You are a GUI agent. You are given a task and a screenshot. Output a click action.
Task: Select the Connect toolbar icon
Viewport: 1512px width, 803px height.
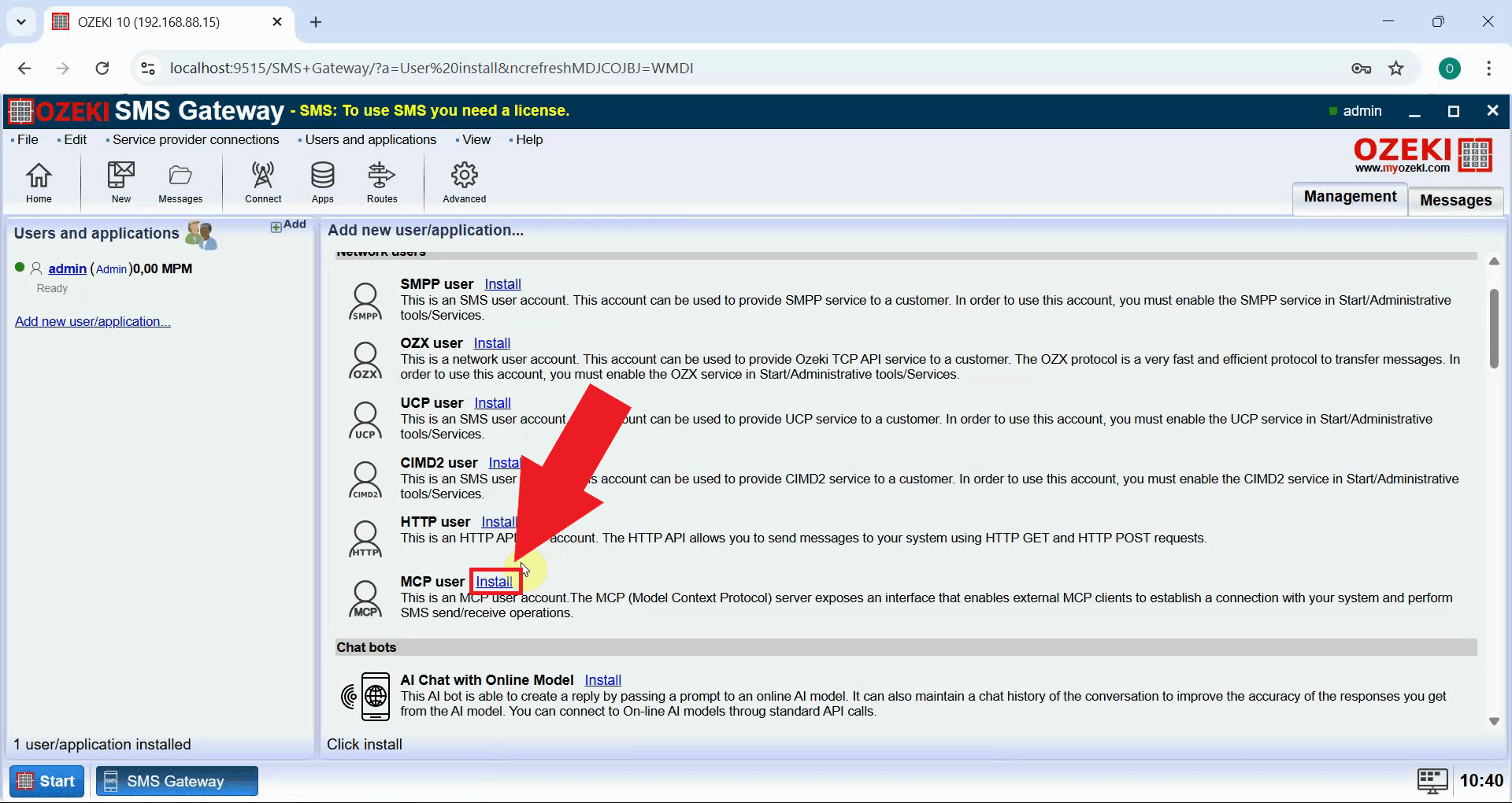pyautogui.click(x=262, y=182)
